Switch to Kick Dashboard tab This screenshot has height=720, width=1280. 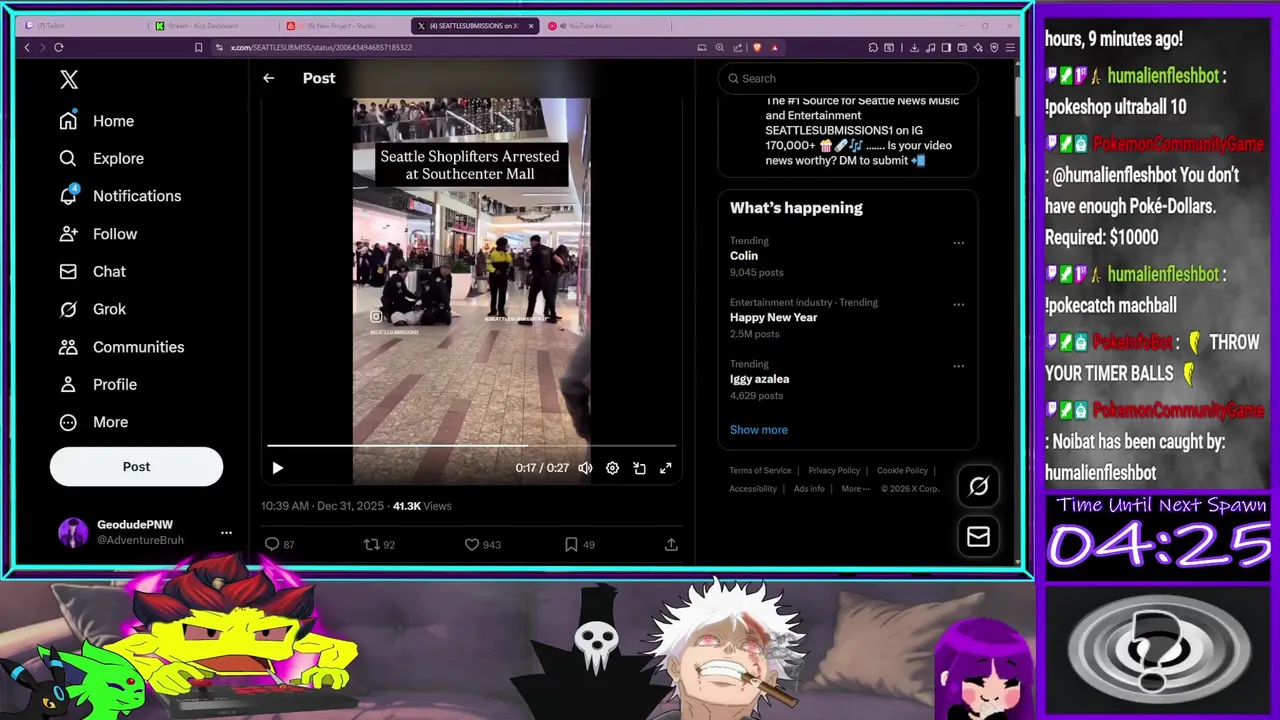213,26
